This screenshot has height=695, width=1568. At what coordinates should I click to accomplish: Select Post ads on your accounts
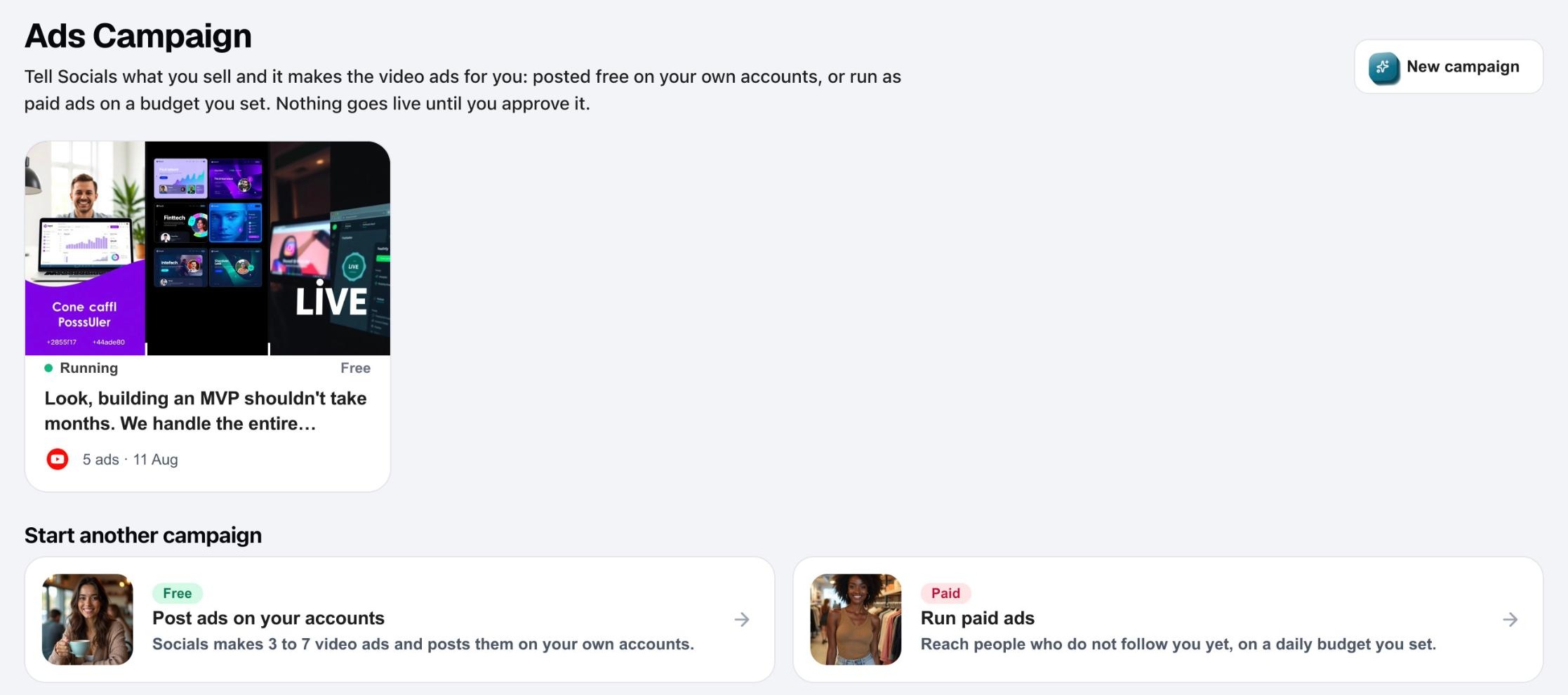[x=400, y=619]
